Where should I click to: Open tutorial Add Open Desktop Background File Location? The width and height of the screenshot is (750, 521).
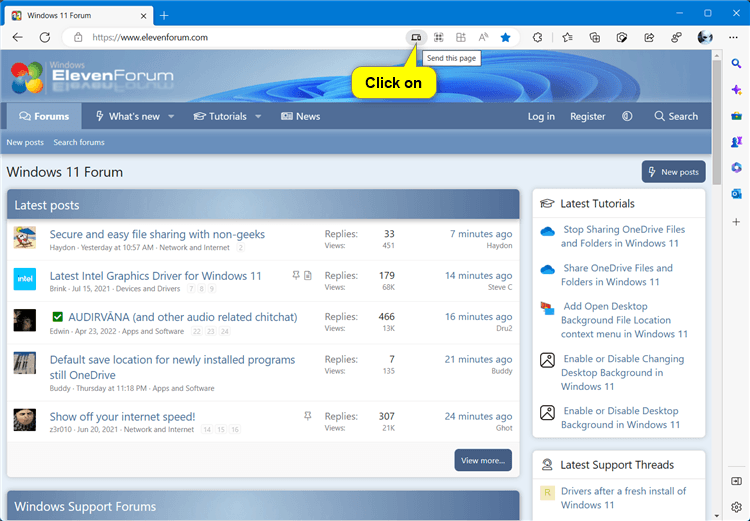pyautogui.click(x=624, y=320)
